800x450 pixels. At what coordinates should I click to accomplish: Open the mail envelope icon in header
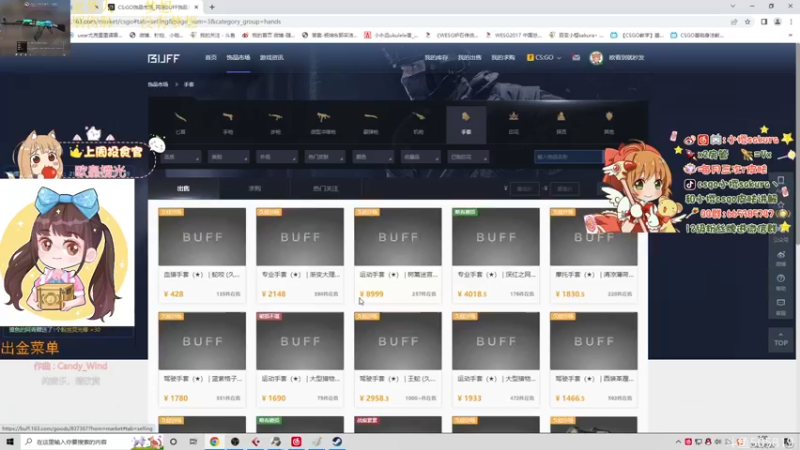click(x=576, y=58)
